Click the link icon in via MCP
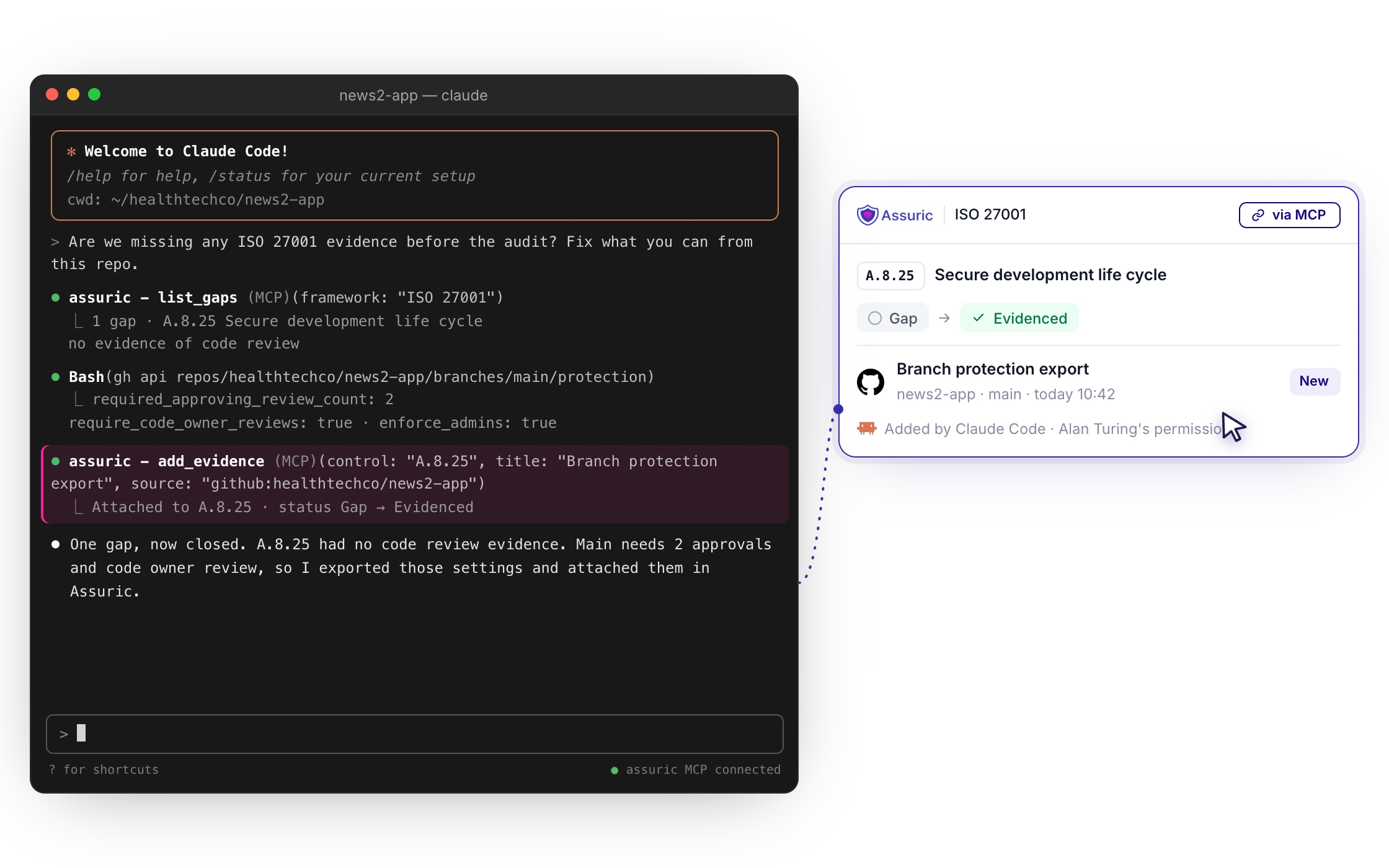1389x868 pixels. [1258, 215]
